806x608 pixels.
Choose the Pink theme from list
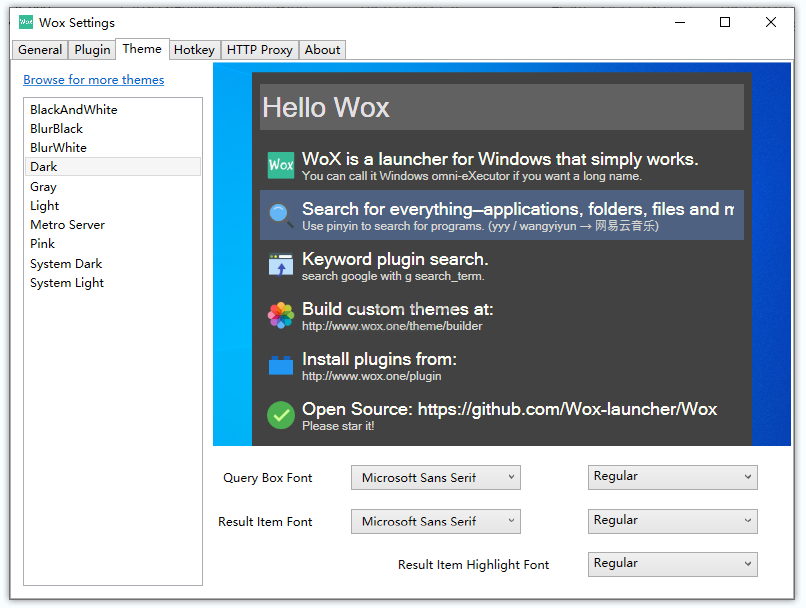pyautogui.click(x=43, y=244)
